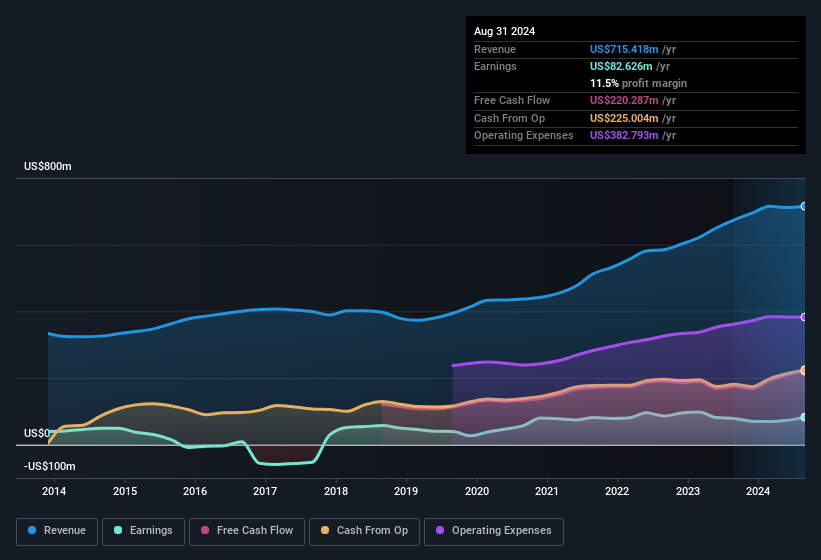The image size is (821, 560).
Task: Click the 2019 x-axis label
Action: [406, 491]
